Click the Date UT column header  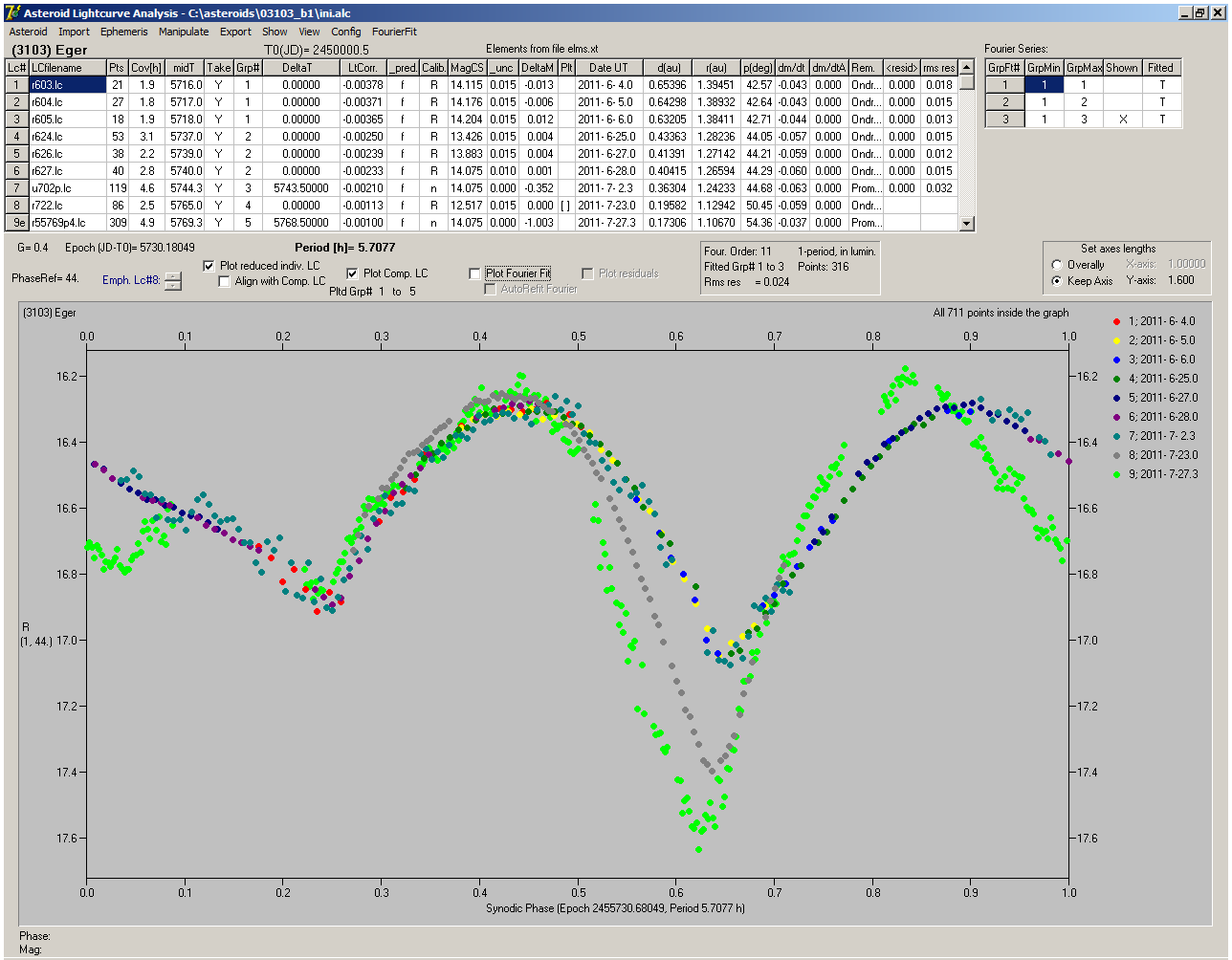[x=608, y=68]
